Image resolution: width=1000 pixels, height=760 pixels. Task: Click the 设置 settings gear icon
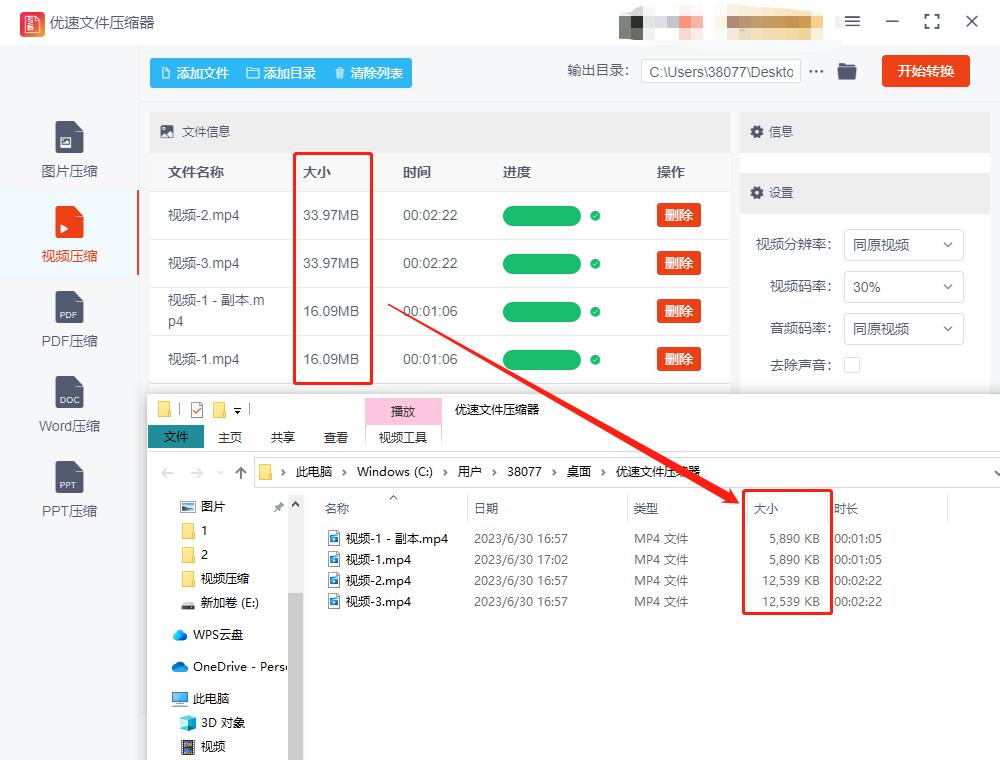pyautogui.click(x=758, y=192)
